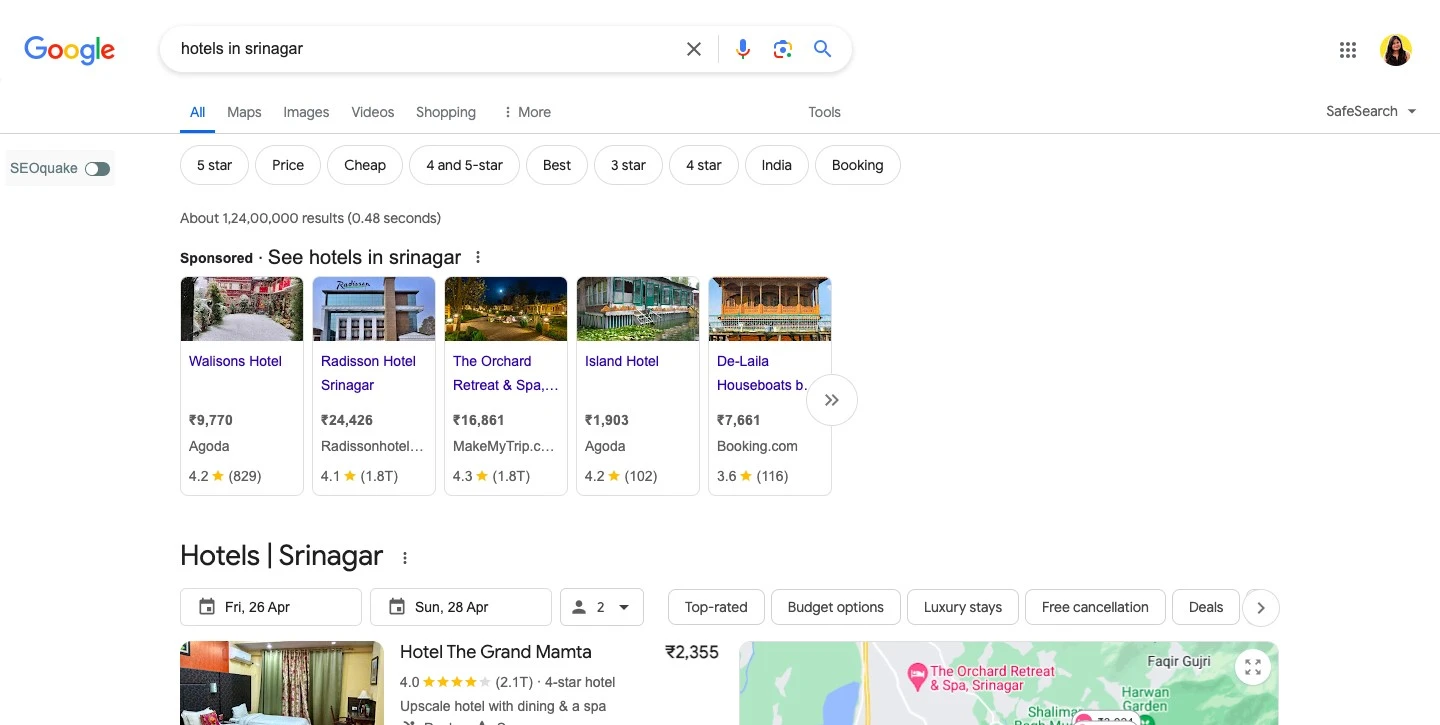Open options menu beside Hotels | Srinagar heading
The width and height of the screenshot is (1440, 725).
coord(405,558)
